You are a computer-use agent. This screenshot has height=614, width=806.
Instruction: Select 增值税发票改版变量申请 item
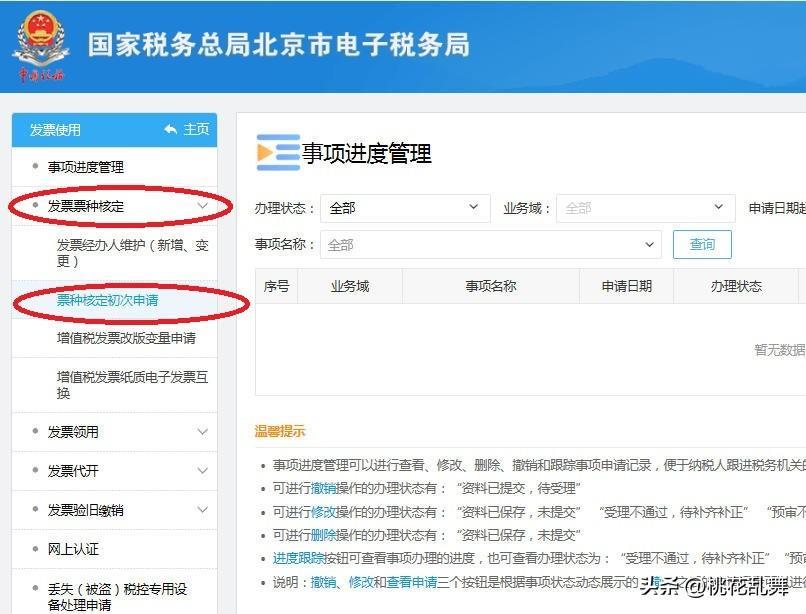point(126,338)
